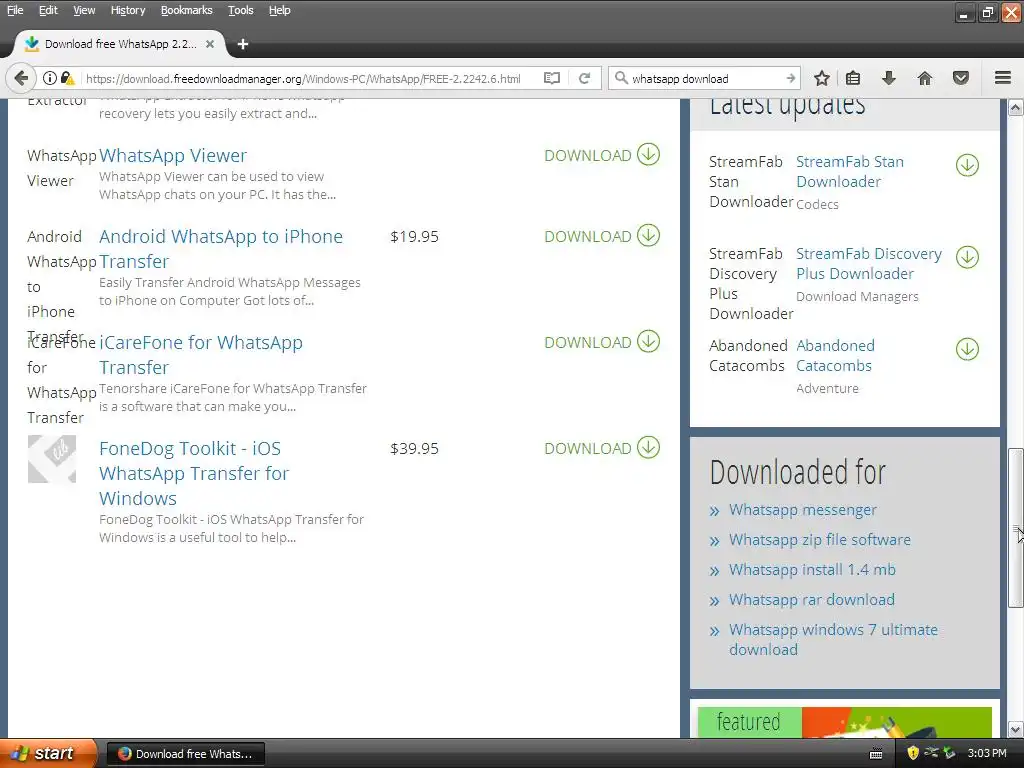This screenshot has height=768, width=1024.
Task: Click the search go arrow
Action: [x=790, y=78]
